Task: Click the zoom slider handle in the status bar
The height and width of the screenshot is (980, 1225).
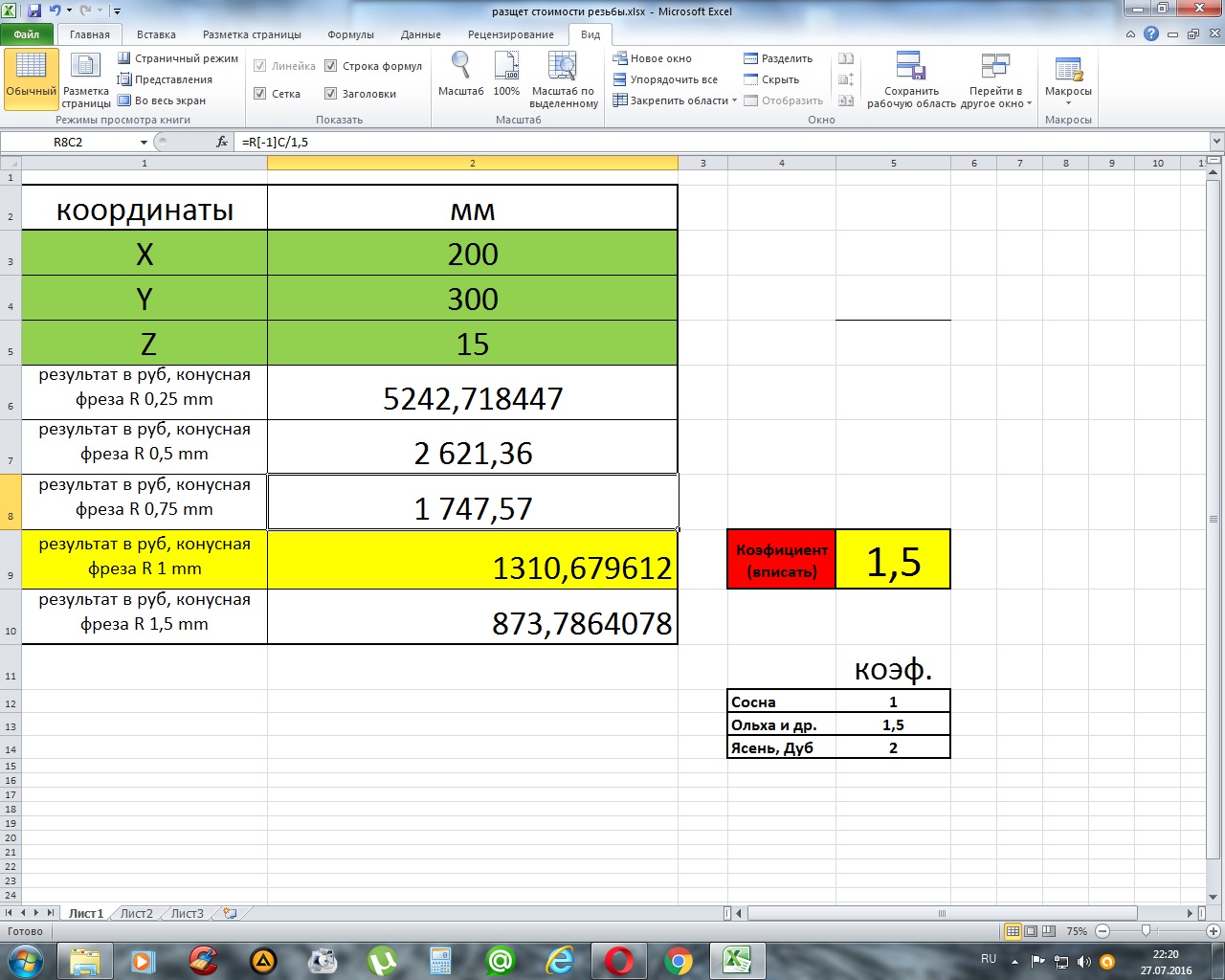Action: (x=1146, y=931)
